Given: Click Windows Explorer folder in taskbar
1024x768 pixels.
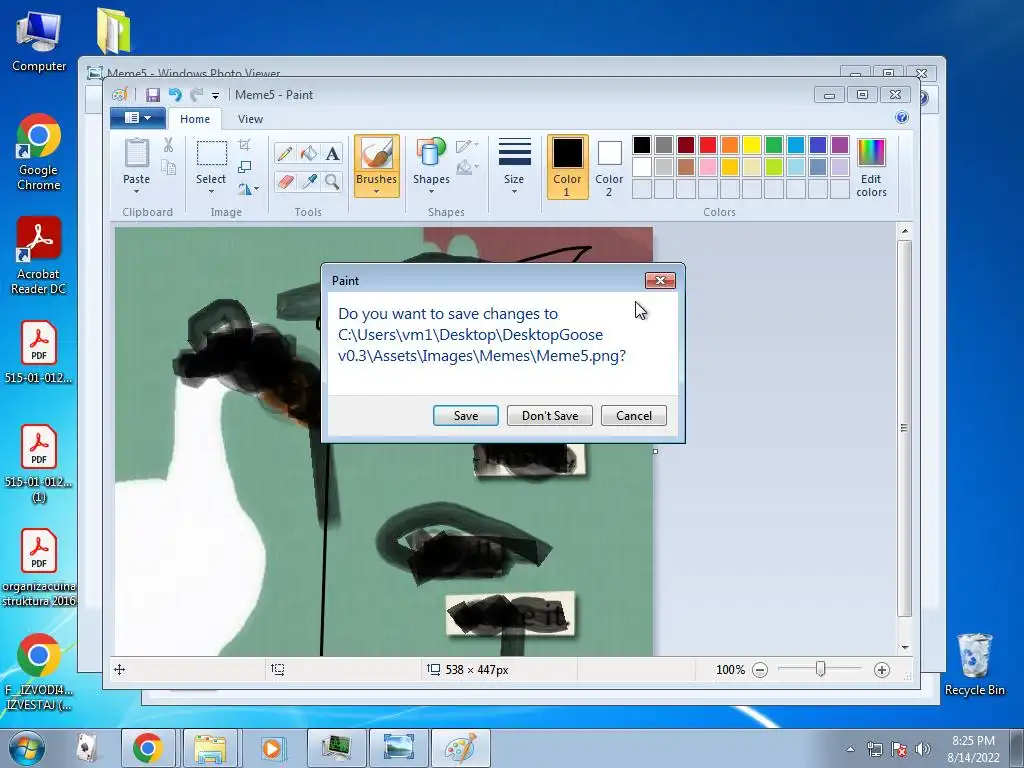Looking at the screenshot, I should 210,748.
